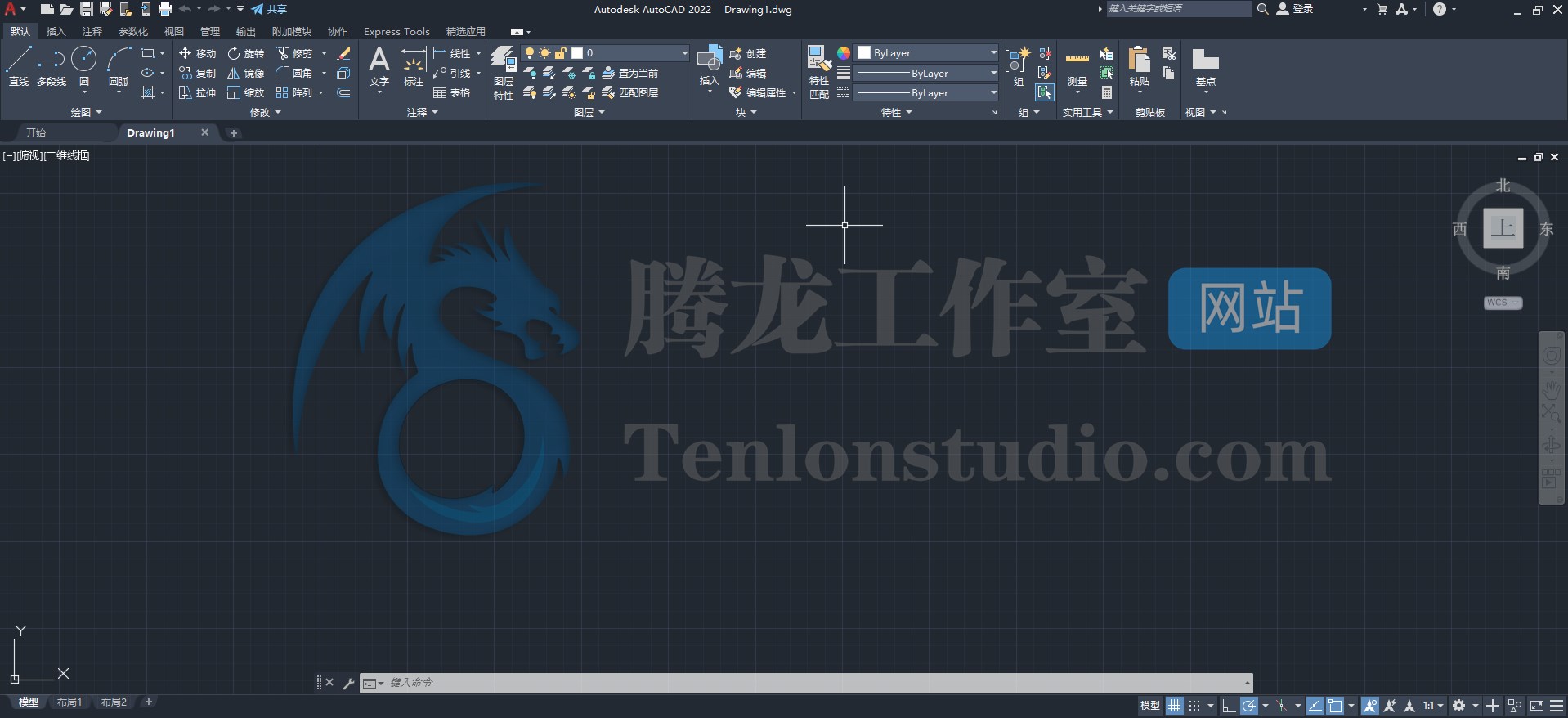Click the 镜像 (Mirror) tool
The width and height of the screenshot is (1568, 718).
246,73
